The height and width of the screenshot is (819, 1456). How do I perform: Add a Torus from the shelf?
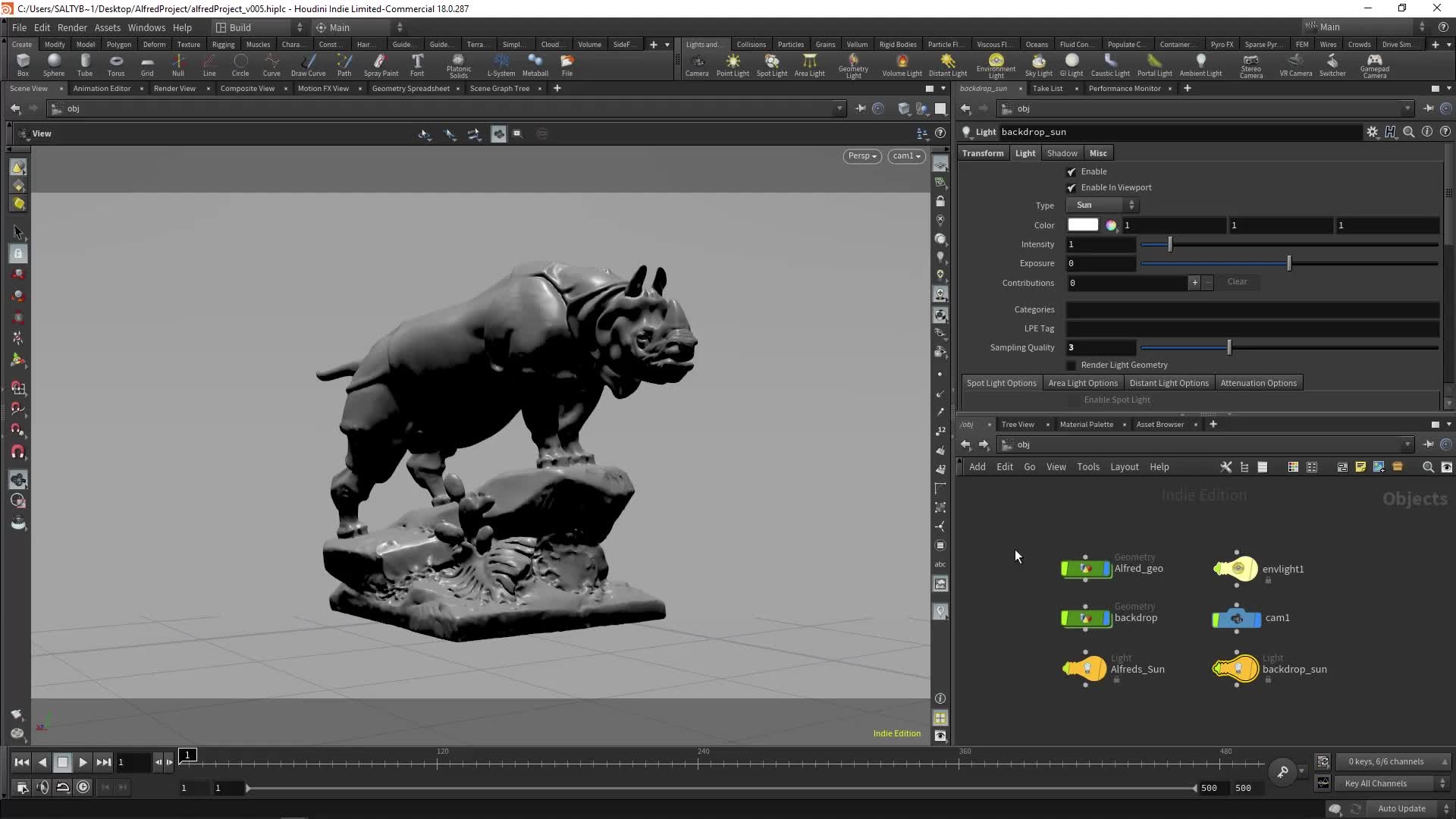tap(116, 65)
